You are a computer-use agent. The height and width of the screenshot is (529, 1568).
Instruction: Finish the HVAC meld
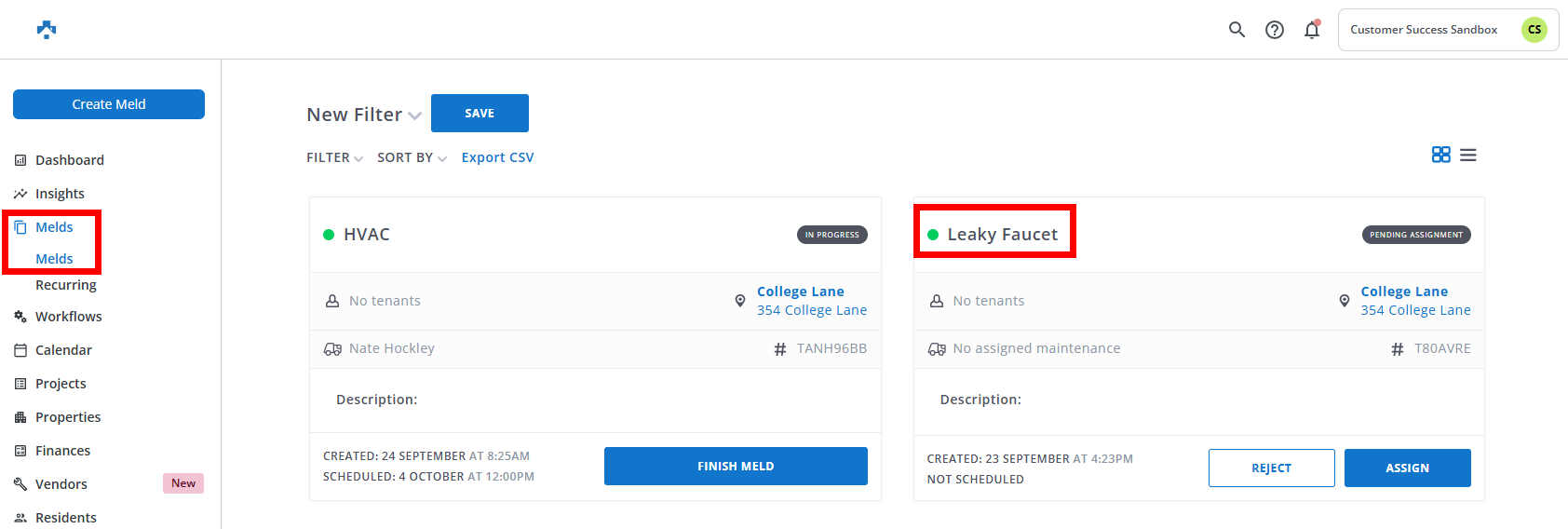[736, 466]
